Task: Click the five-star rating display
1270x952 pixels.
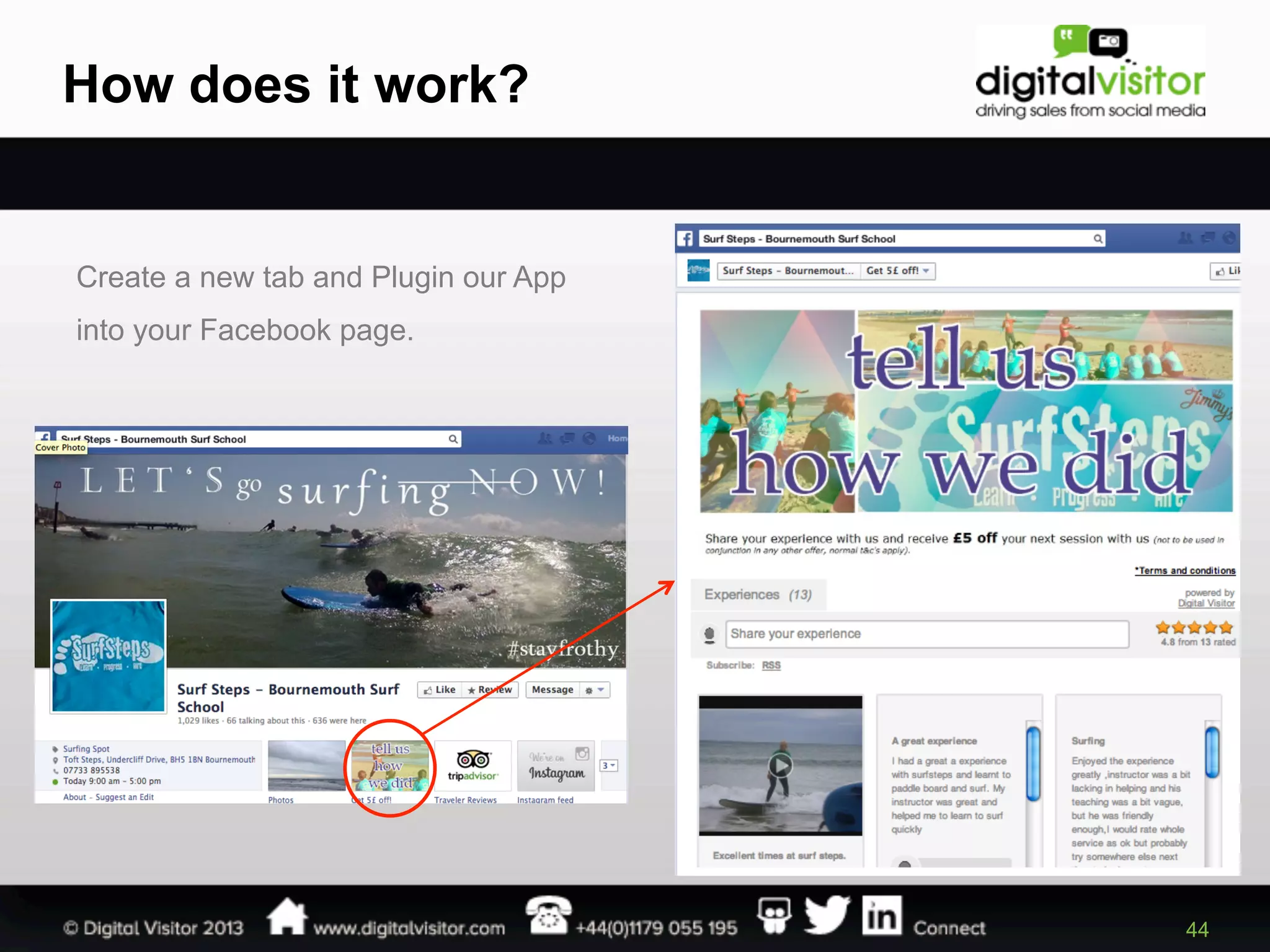Action: 1194,627
